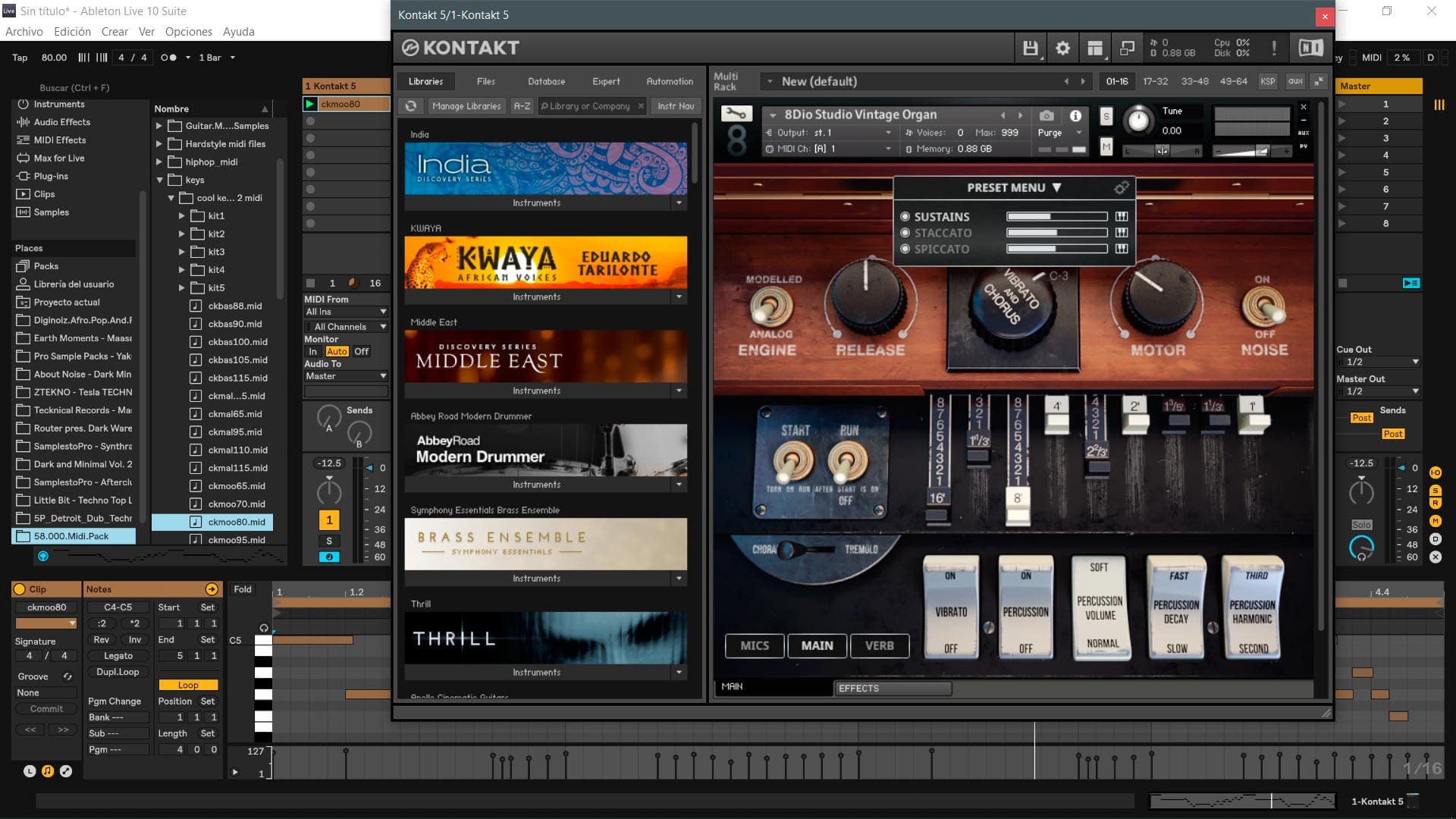Click Manage Libraries button
1456x819 pixels.
point(466,106)
